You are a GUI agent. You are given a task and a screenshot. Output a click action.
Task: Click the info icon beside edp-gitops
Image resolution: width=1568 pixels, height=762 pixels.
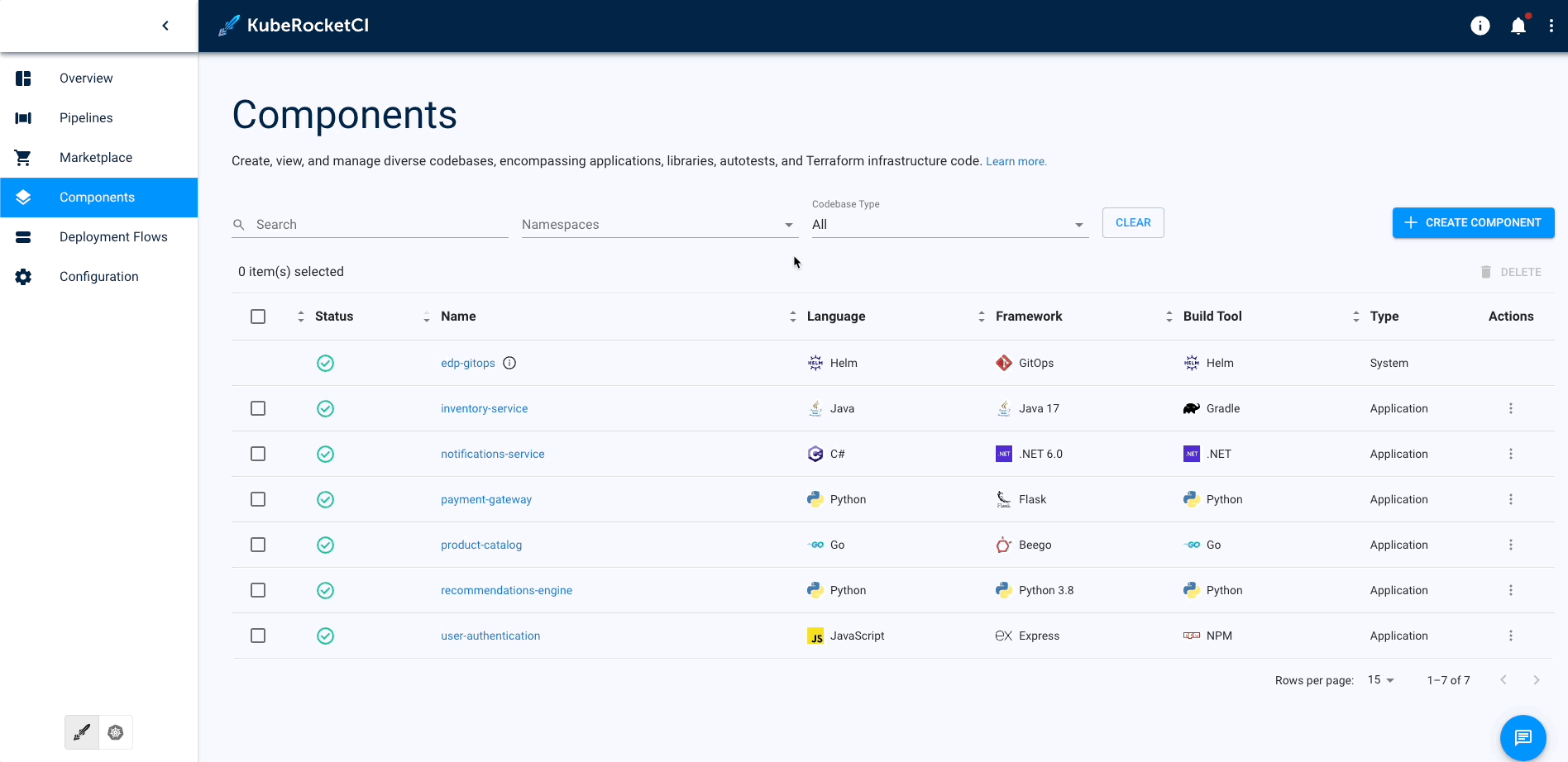(x=509, y=363)
